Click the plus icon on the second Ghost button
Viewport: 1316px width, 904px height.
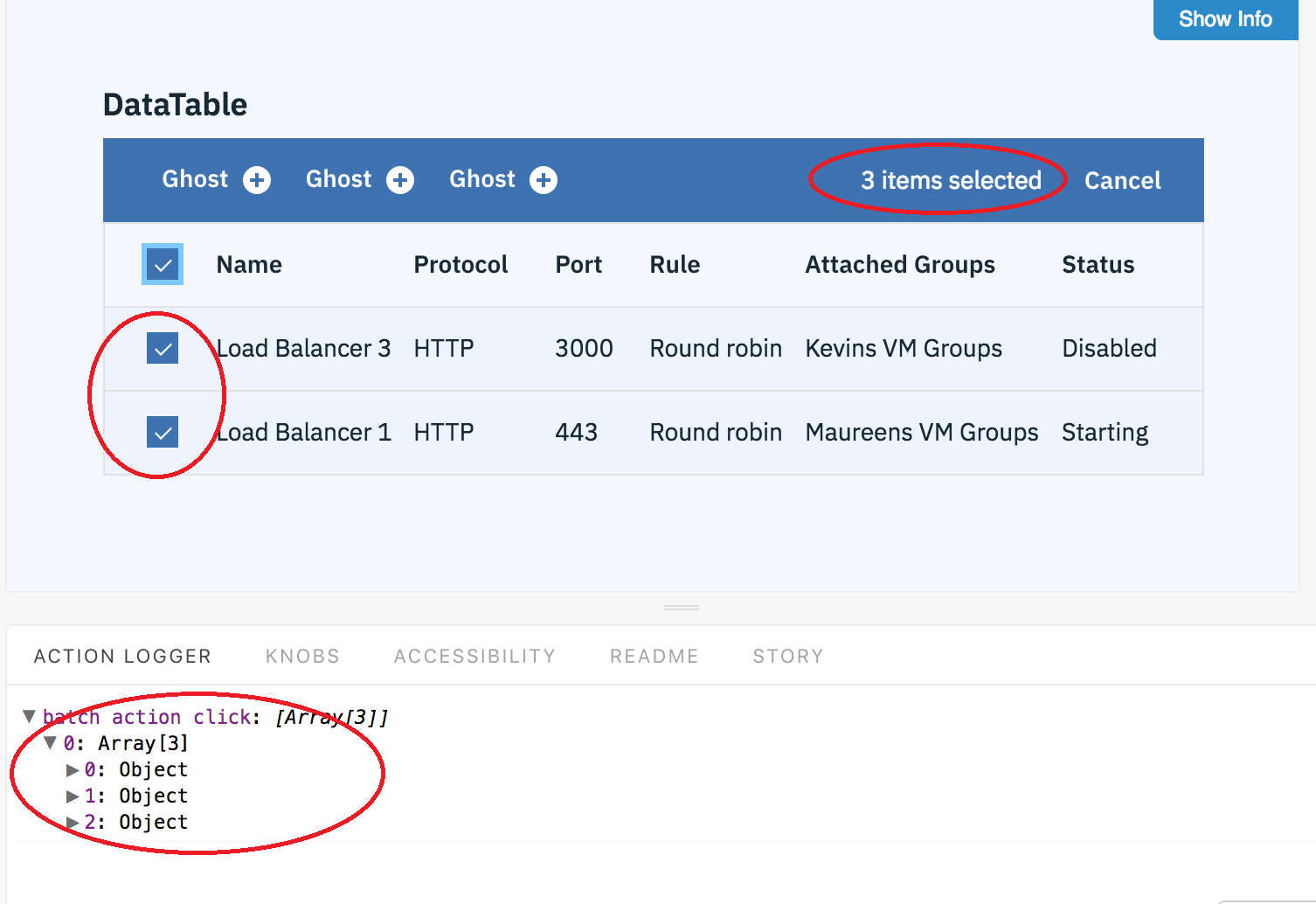point(400,179)
